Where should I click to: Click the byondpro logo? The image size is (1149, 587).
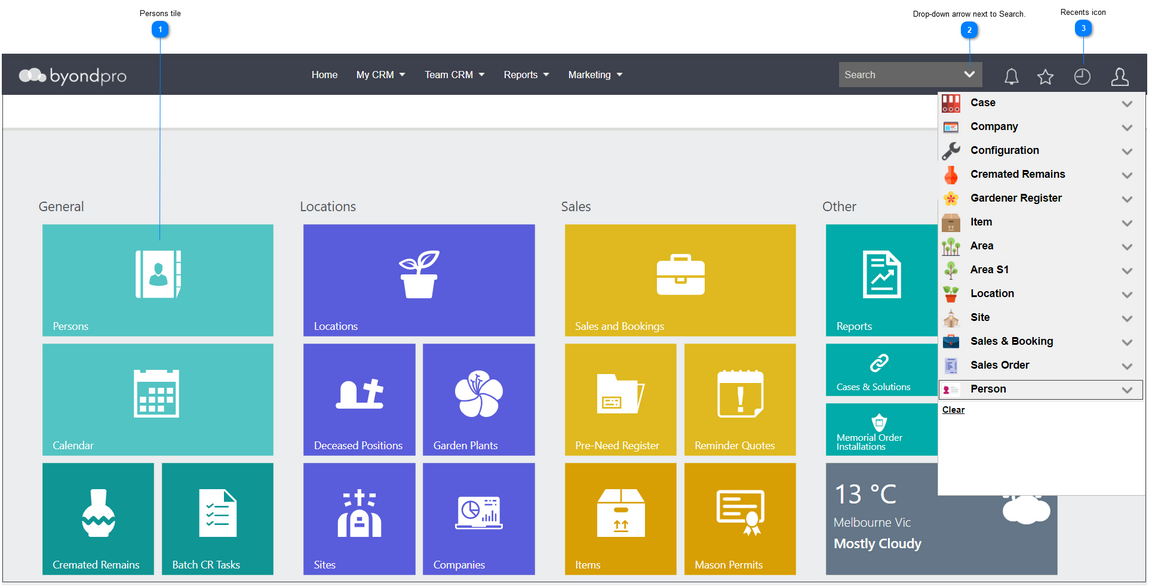[73, 75]
